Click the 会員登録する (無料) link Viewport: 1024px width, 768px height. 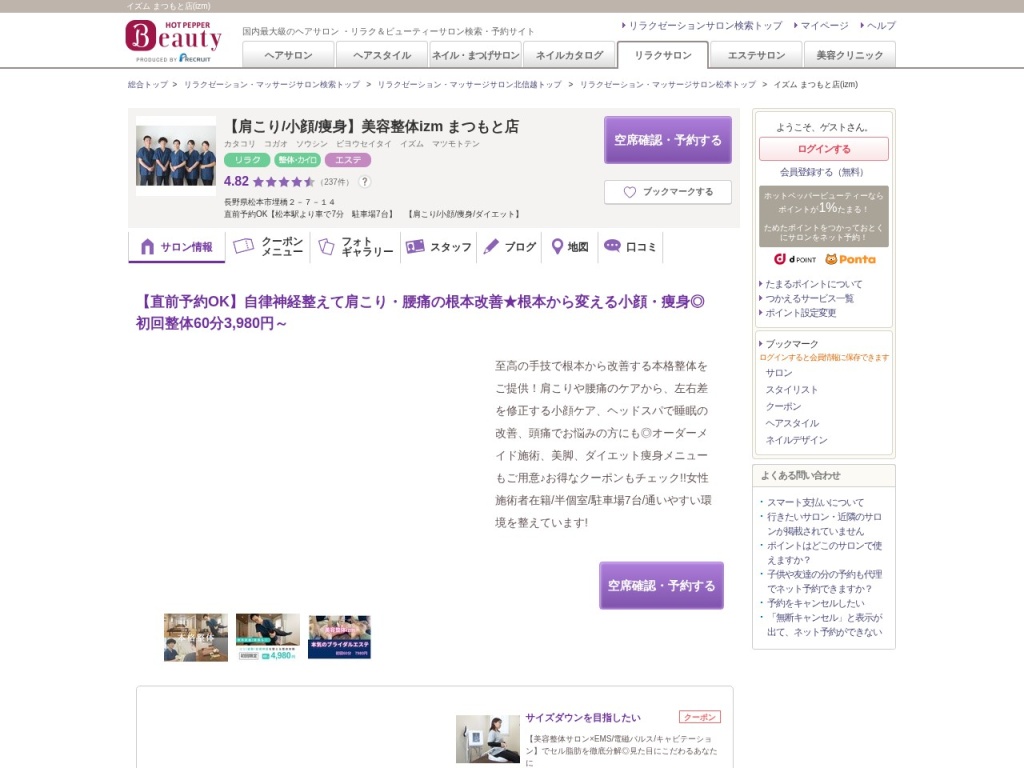(x=822, y=172)
